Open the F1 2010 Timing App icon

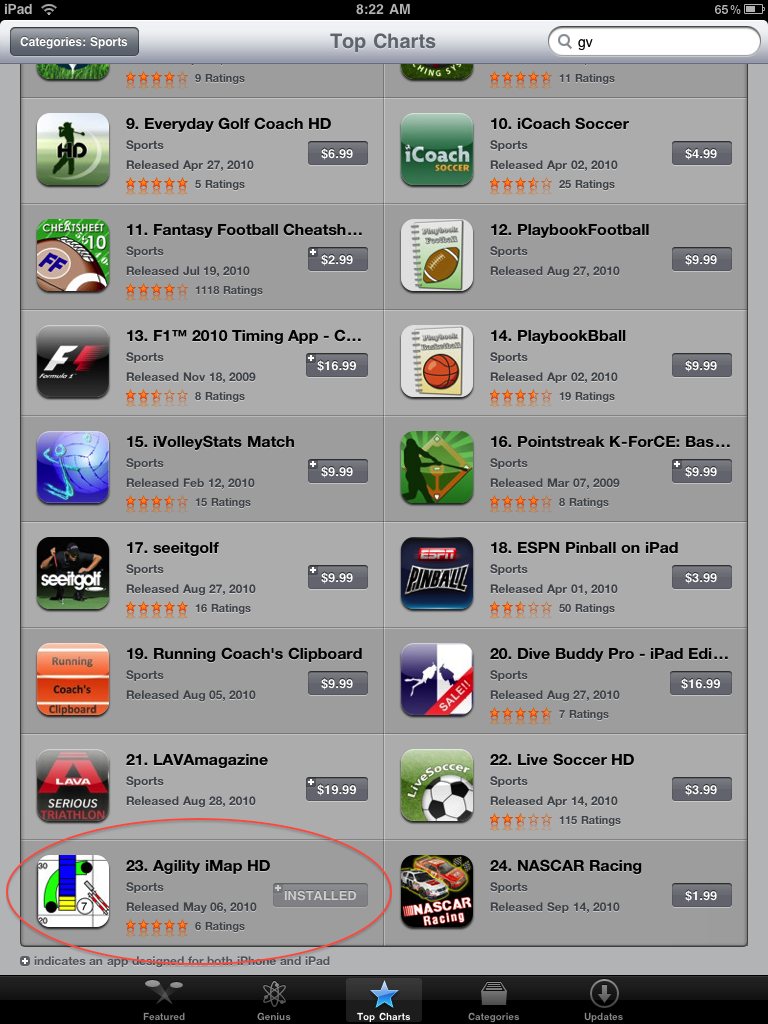[72, 361]
